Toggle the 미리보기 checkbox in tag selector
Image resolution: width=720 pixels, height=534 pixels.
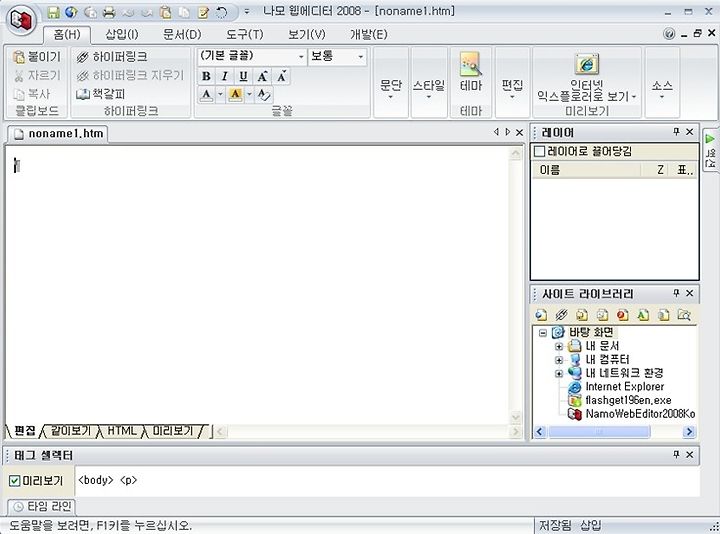tap(15, 481)
